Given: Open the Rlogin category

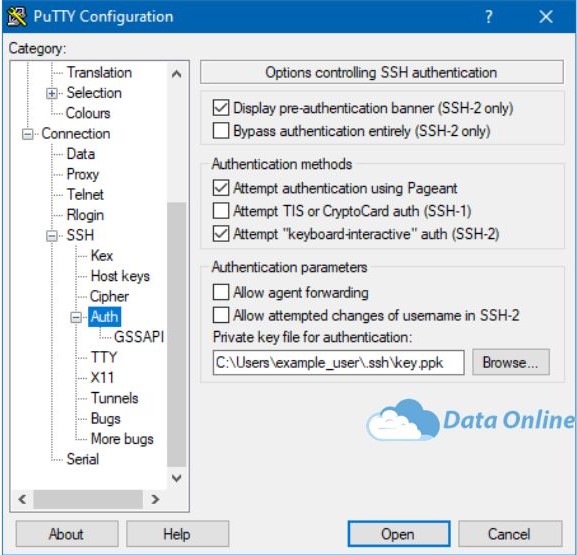Looking at the screenshot, I should pyautogui.click(x=85, y=215).
